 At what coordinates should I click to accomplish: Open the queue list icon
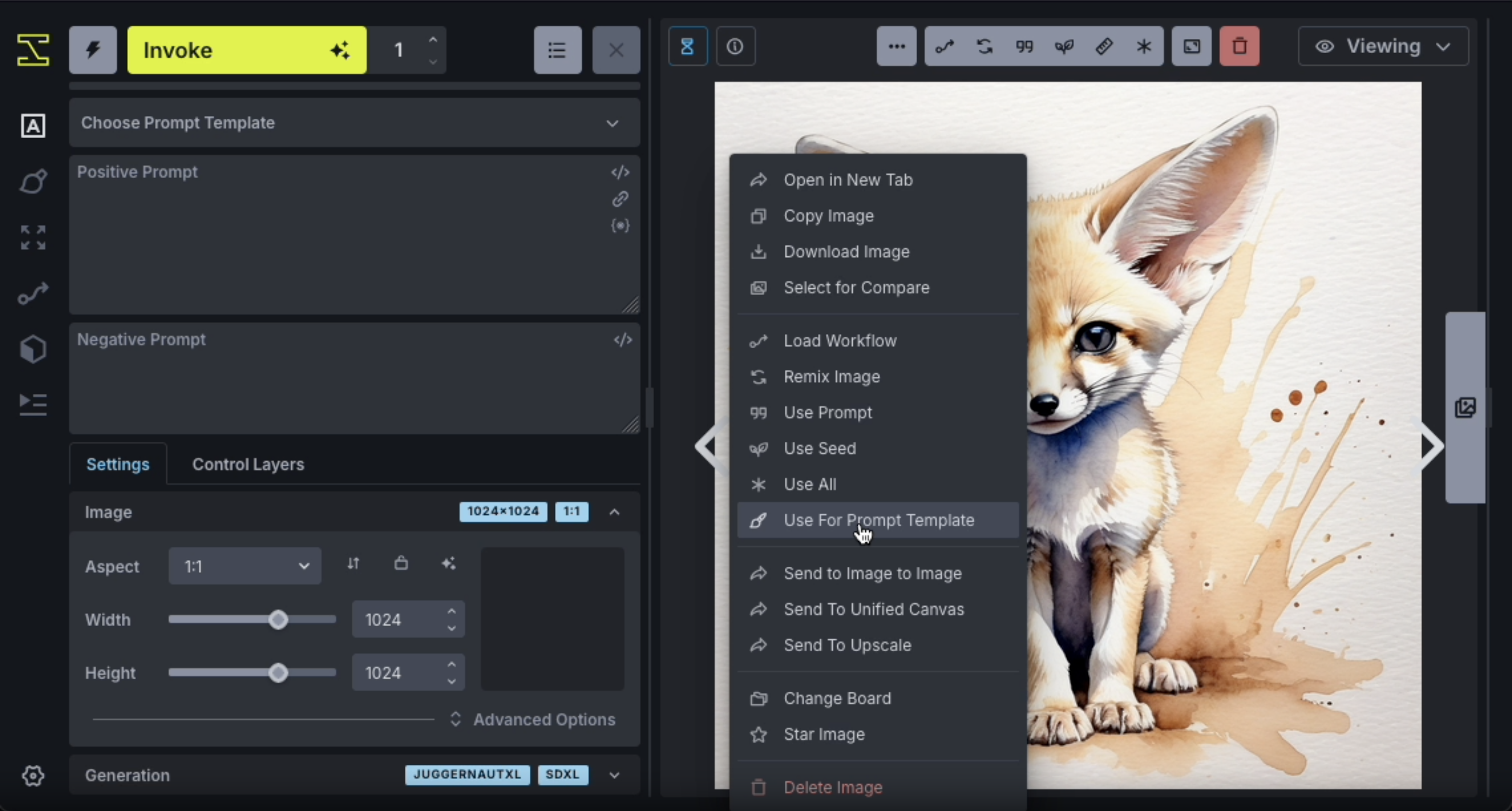(557, 50)
